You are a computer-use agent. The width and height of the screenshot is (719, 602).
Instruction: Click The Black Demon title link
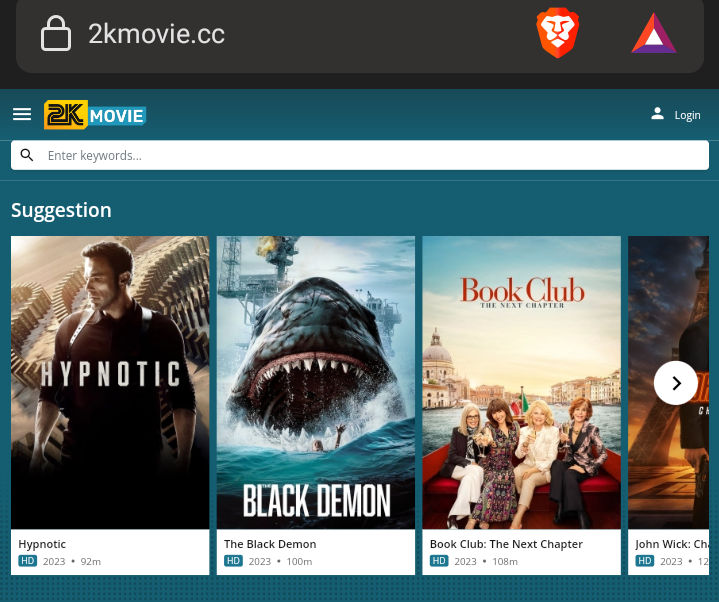pyautogui.click(x=270, y=544)
